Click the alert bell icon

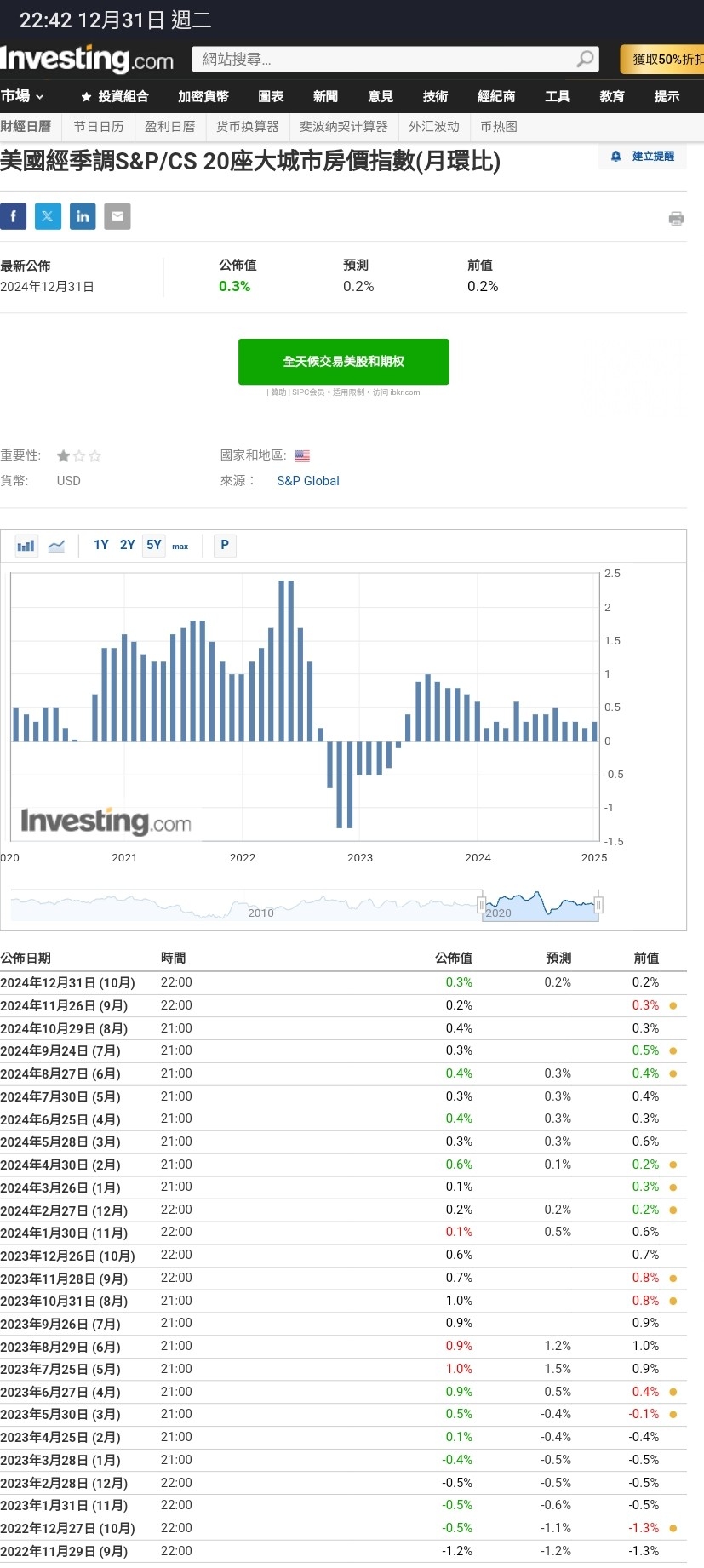coord(616,157)
